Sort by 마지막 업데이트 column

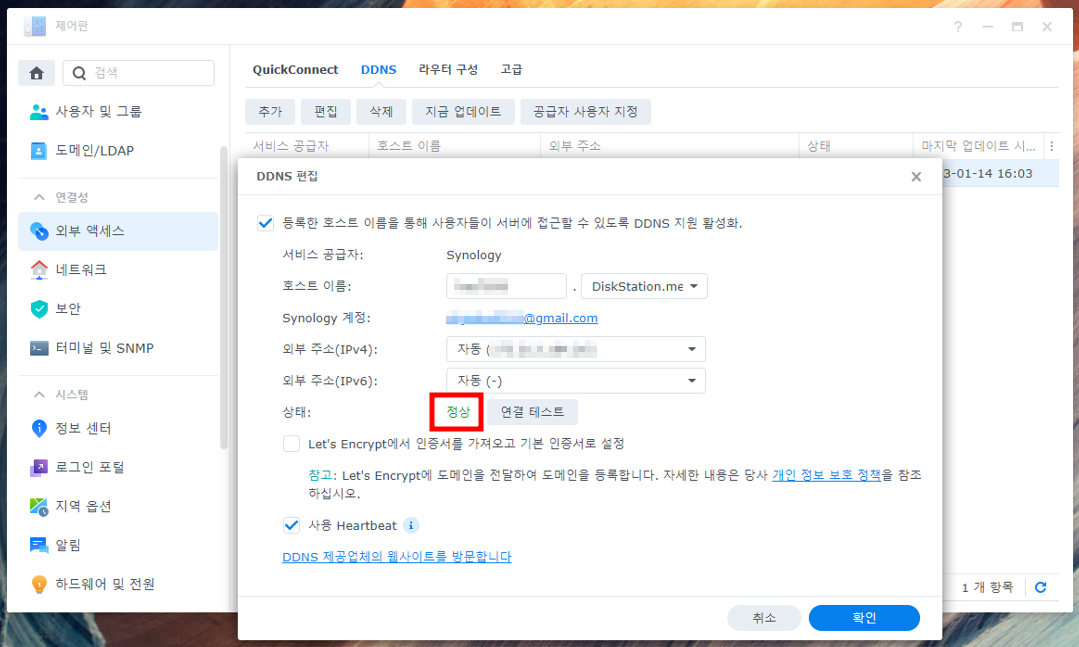coord(979,146)
